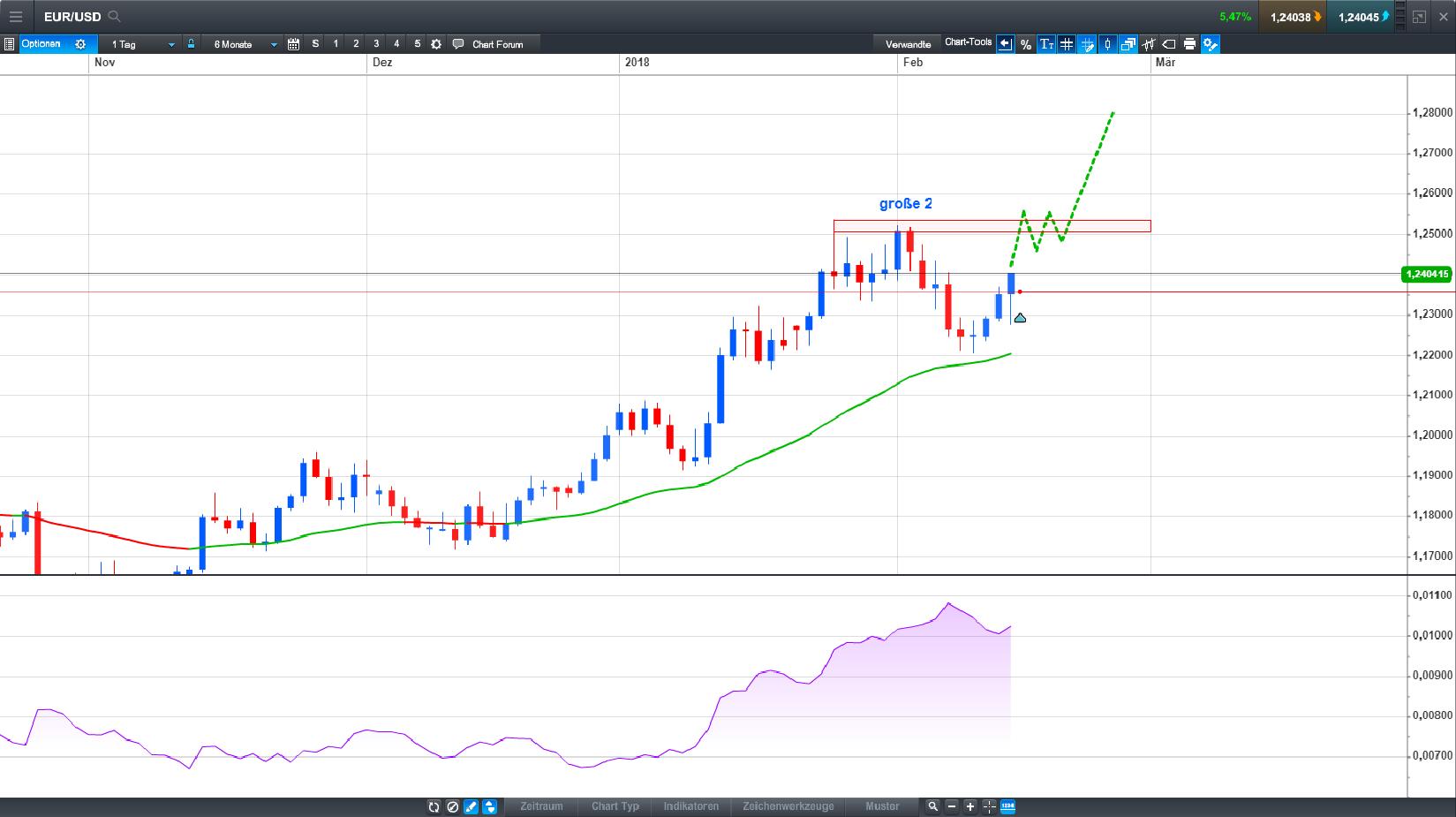Enable the padlock toggle beside 1 Tag
1456x817 pixels.
coord(191,43)
